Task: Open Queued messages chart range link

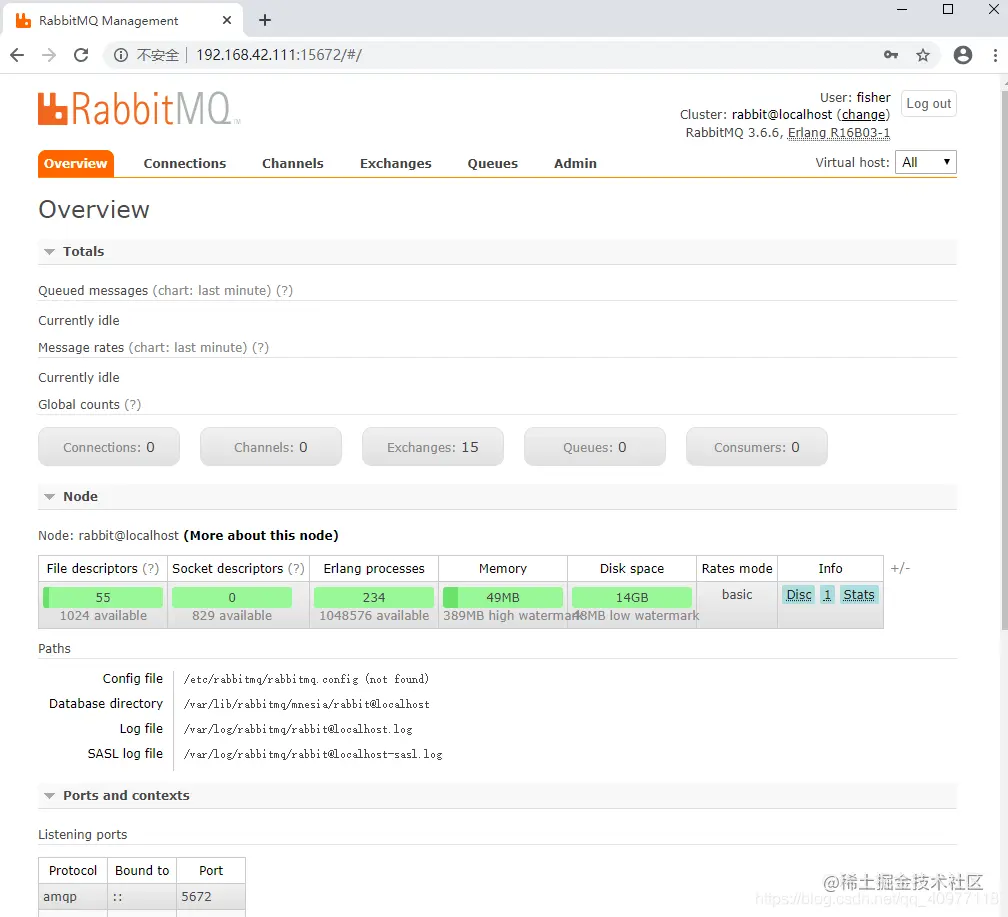Action: tap(212, 291)
